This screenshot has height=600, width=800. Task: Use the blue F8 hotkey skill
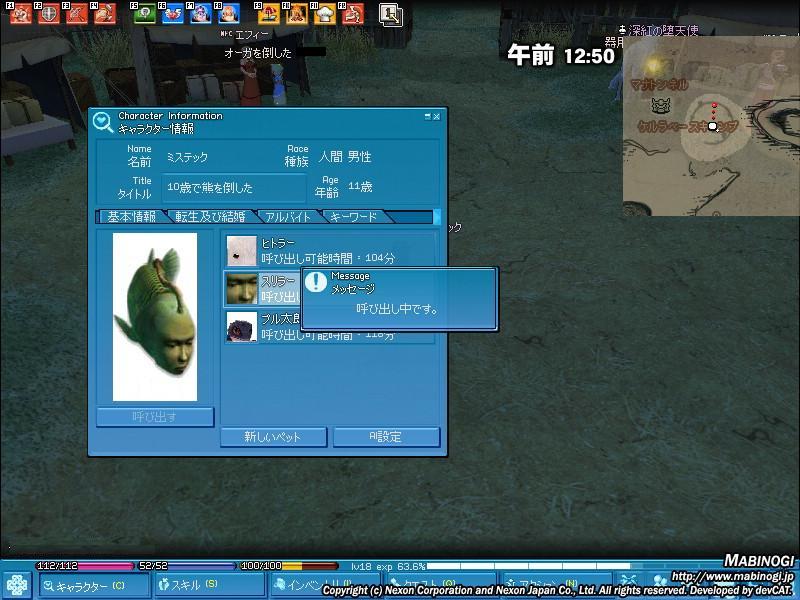tap(229, 13)
